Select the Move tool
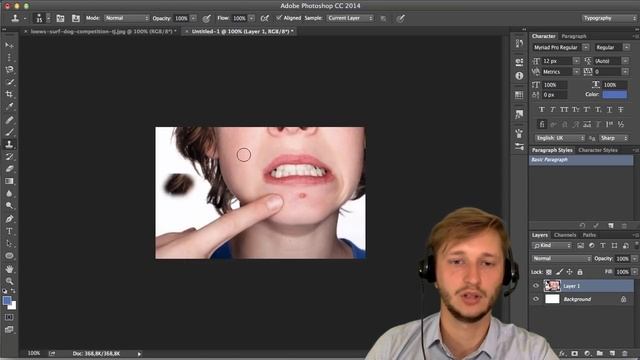The height and width of the screenshot is (360, 640). coord(9,45)
